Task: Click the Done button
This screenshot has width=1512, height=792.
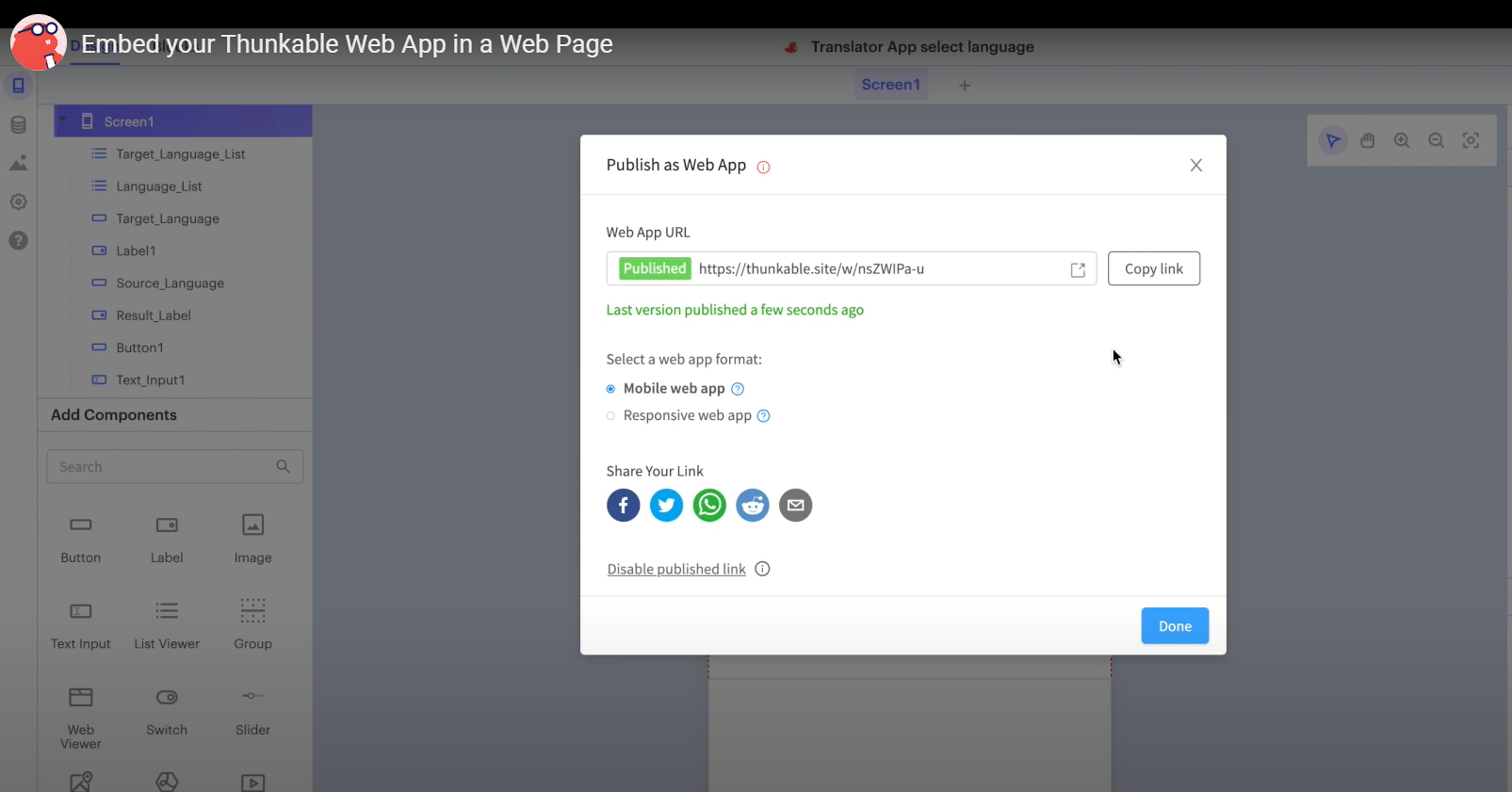Action: pos(1175,626)
